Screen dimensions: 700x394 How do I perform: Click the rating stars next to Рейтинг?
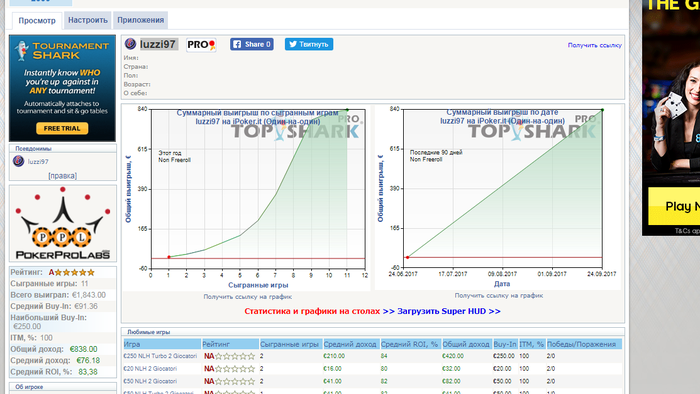74,272
